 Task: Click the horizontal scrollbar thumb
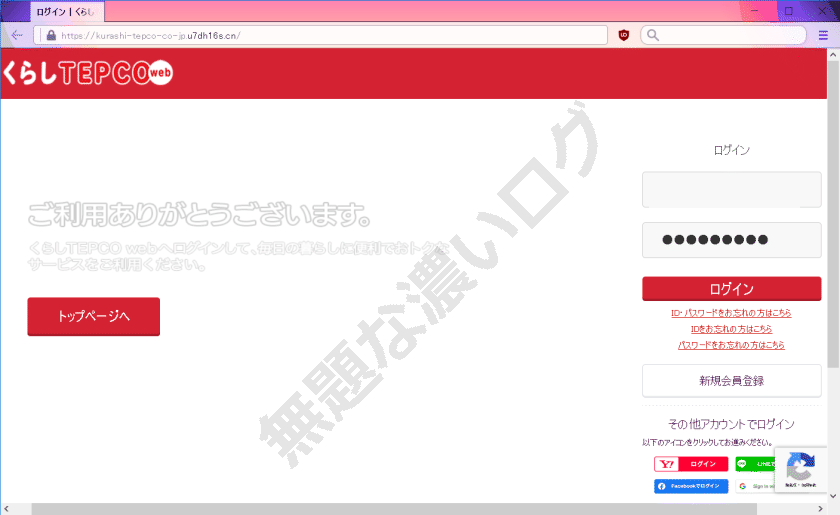point(394,509)
